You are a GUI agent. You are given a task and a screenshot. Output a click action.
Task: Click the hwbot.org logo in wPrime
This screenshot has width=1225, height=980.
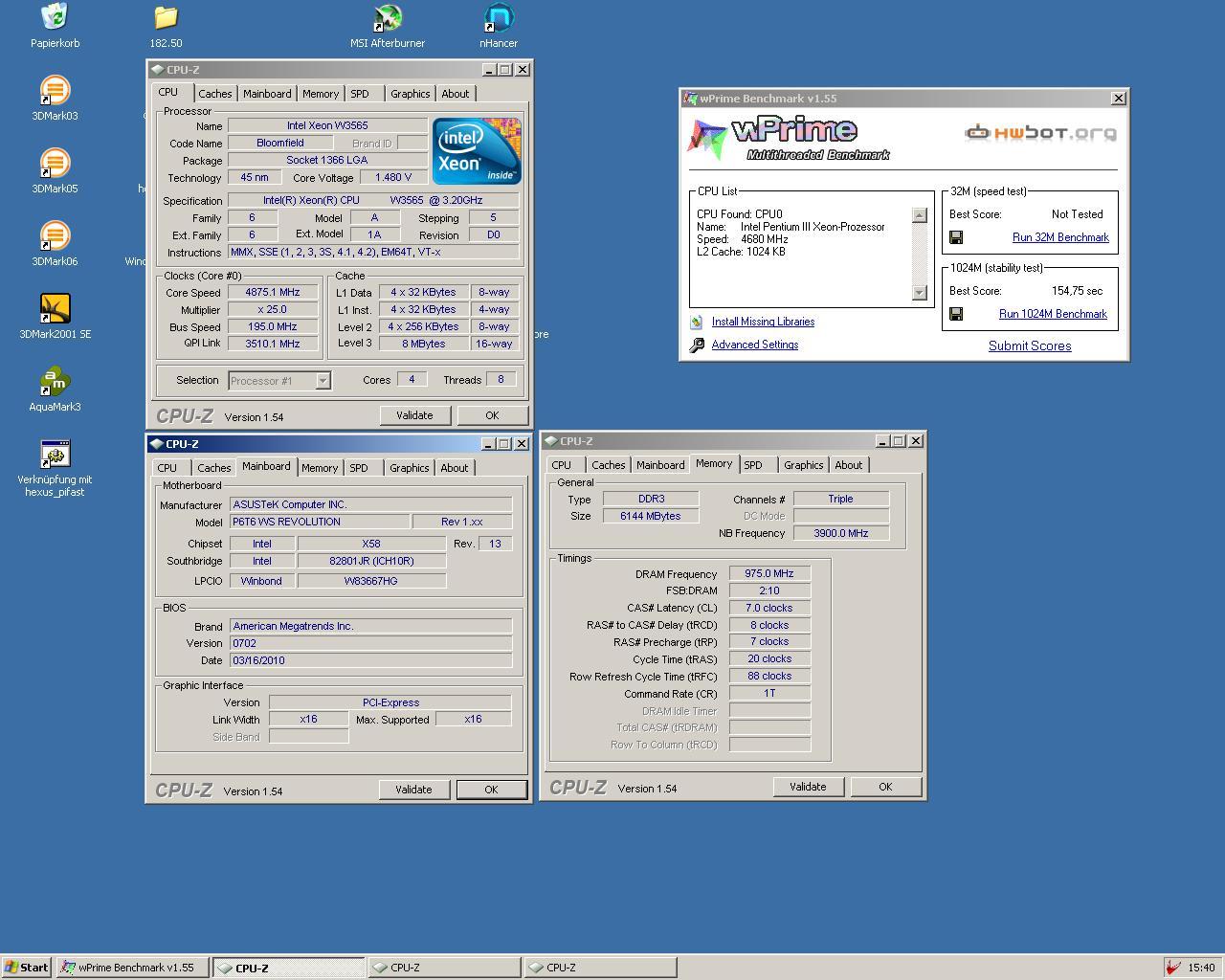click(x=1040, y=133)
